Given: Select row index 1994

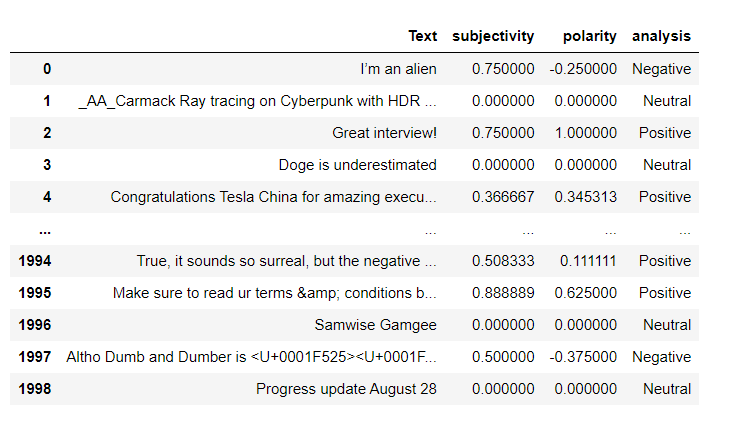Looking at the screenshot, I should point(35,261).
